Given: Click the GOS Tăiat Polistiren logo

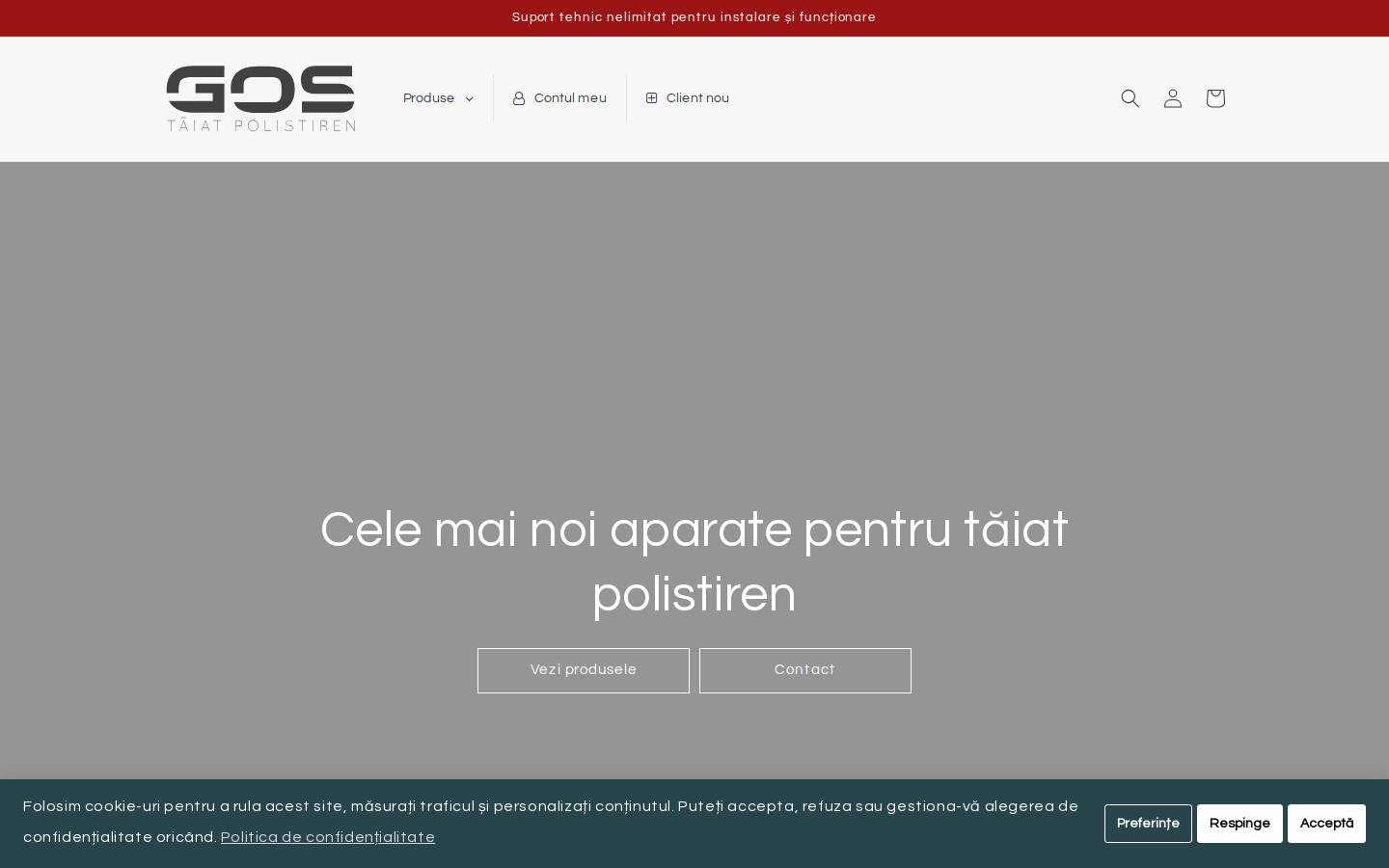Looking at the screenshot, I should coord(260,98).
